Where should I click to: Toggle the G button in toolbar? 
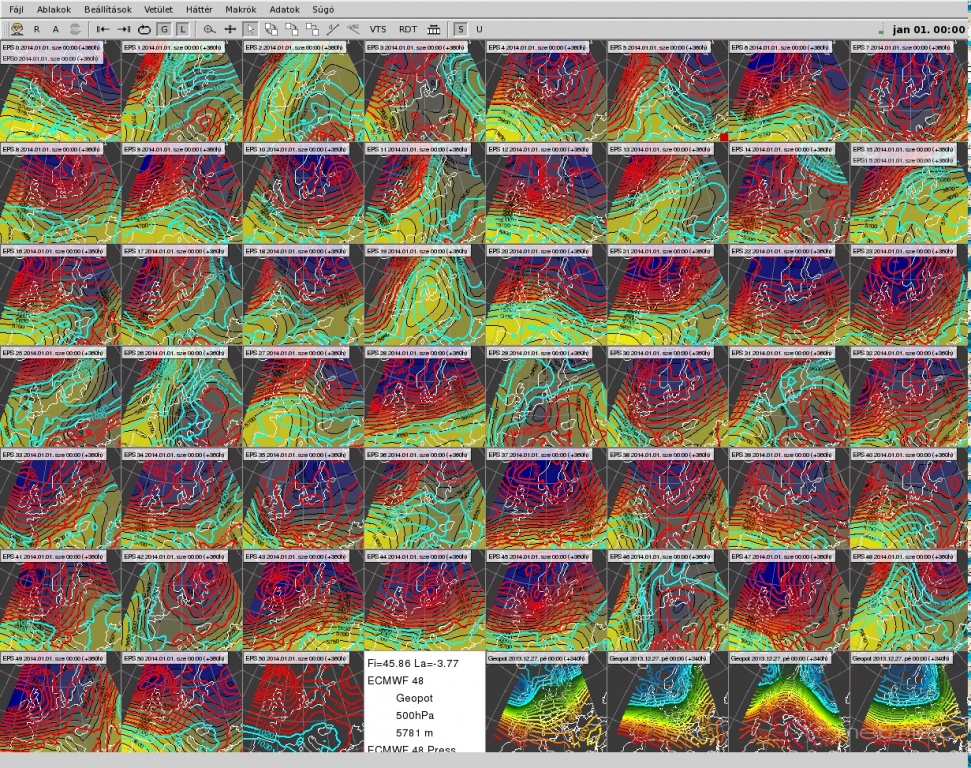tap(164, 30)
